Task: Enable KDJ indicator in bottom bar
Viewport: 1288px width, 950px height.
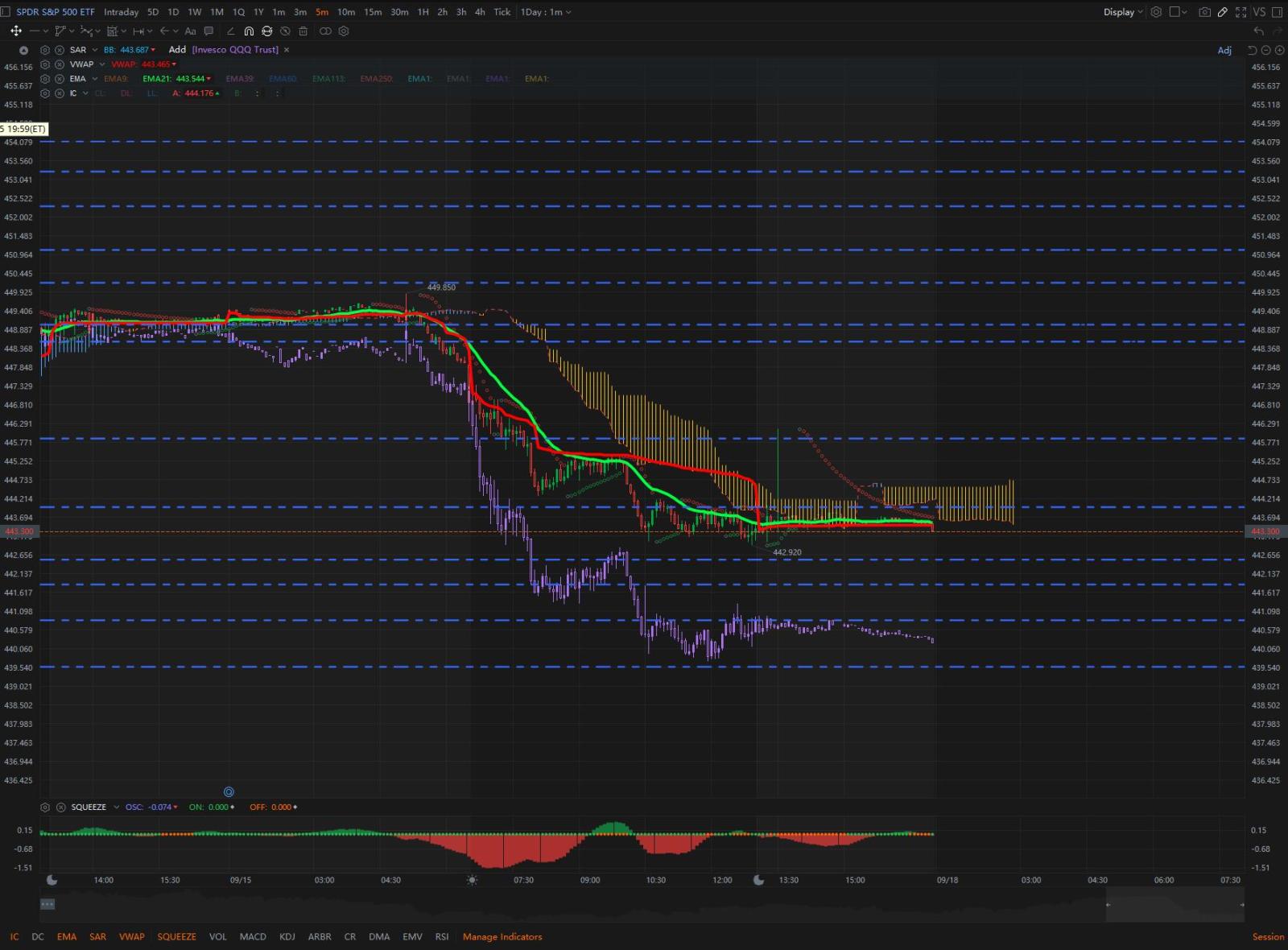Action: [x=287, y=936]
